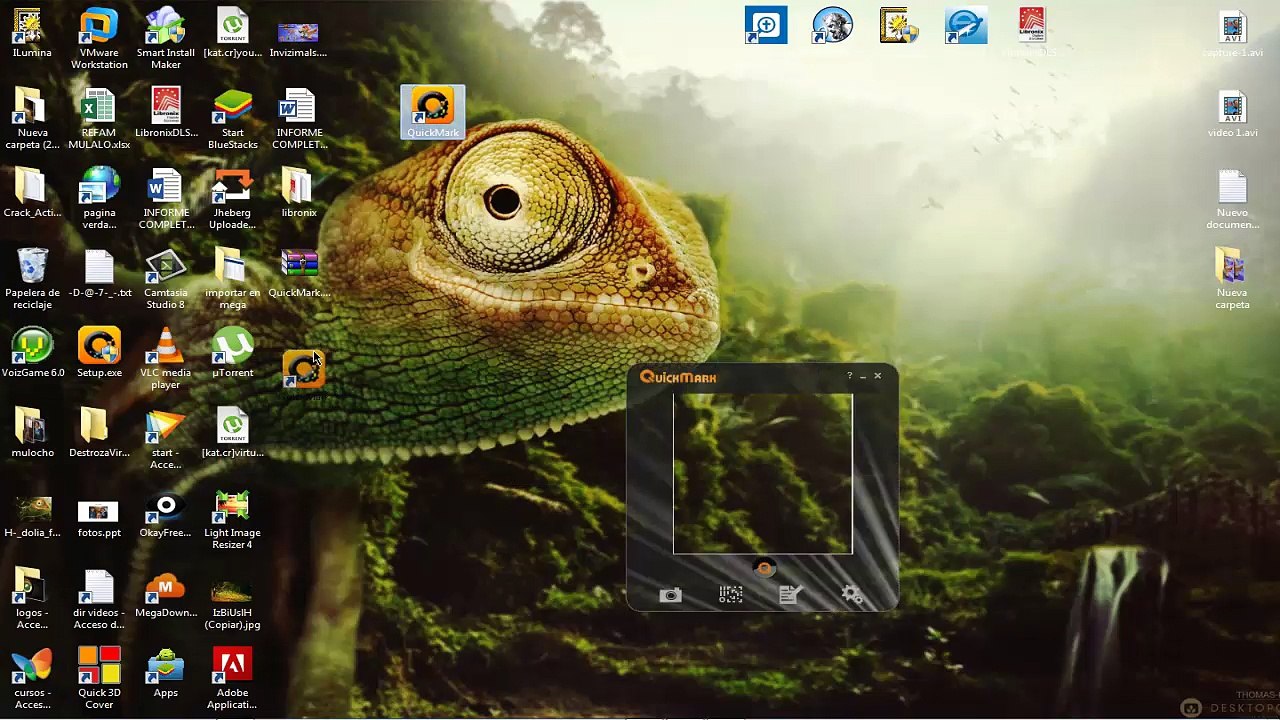The height and width of the screenshot is (720, 1280).
Task: Select the Crack_Acti... folder
Action: 32,192
